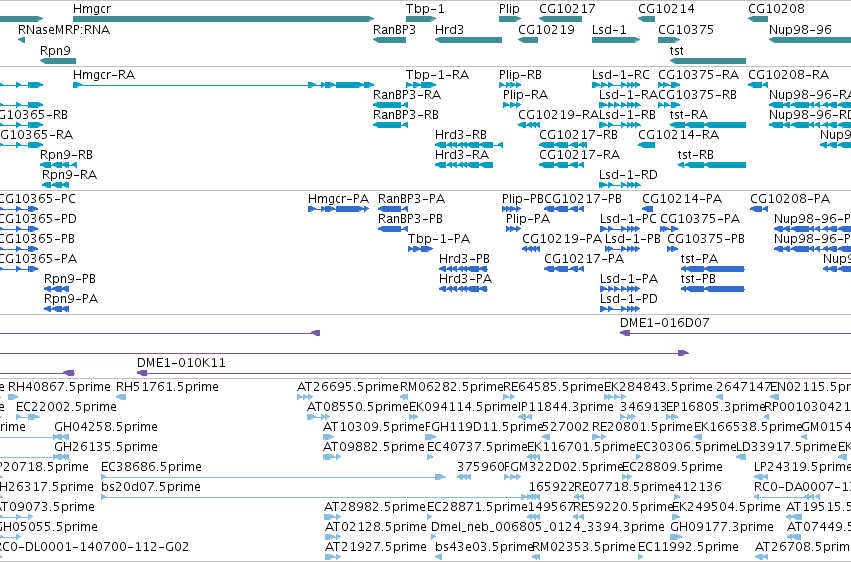The height and width of the screenshot is (562, 851).
Task: Select the CG10208-RA transcript
Action: (x=758, y=85)
